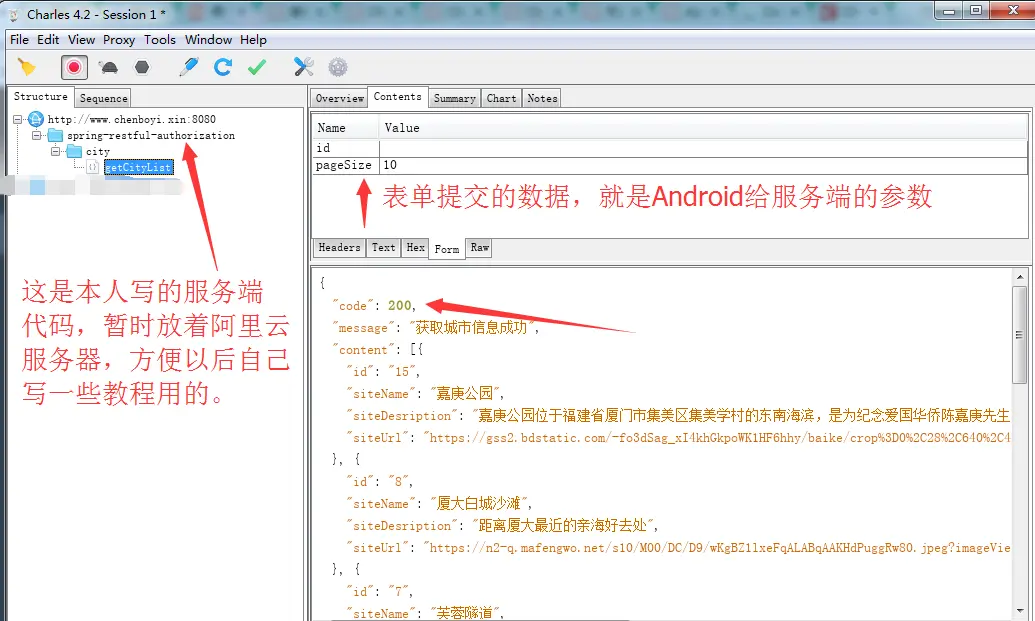Click the pageSize value 10 cell
The image size is (1035, 621).
(703, 165)
